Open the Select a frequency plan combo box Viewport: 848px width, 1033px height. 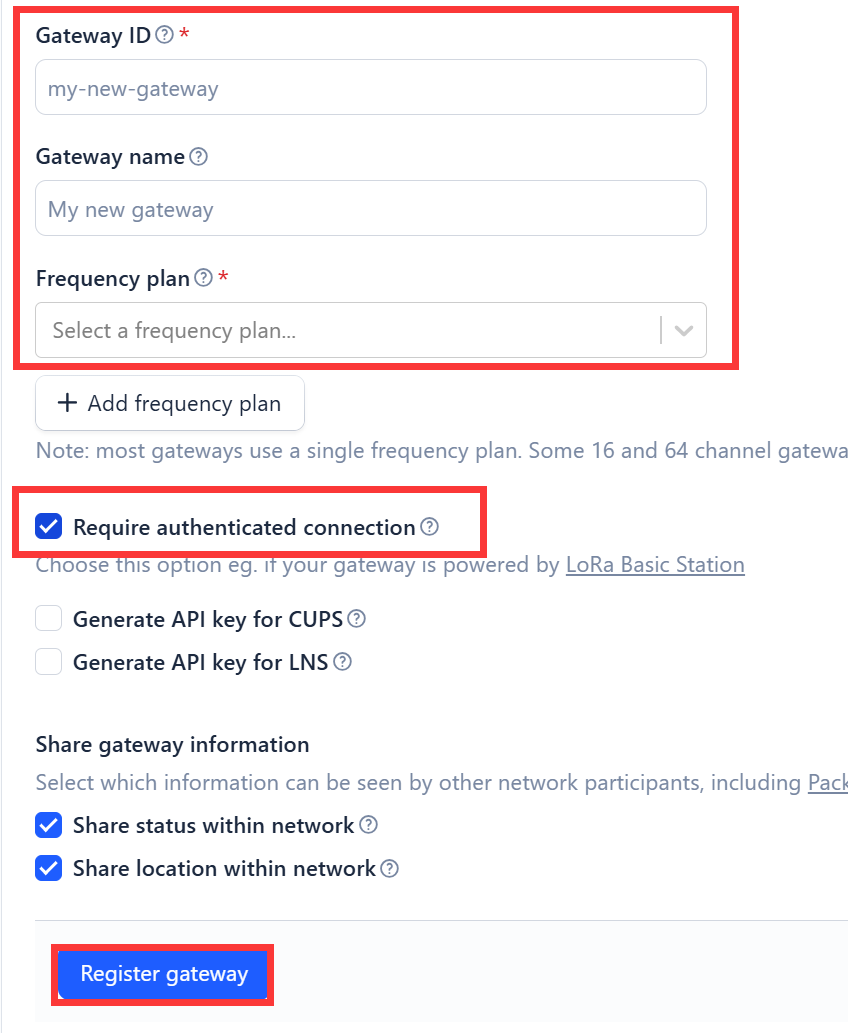point(371,330)
